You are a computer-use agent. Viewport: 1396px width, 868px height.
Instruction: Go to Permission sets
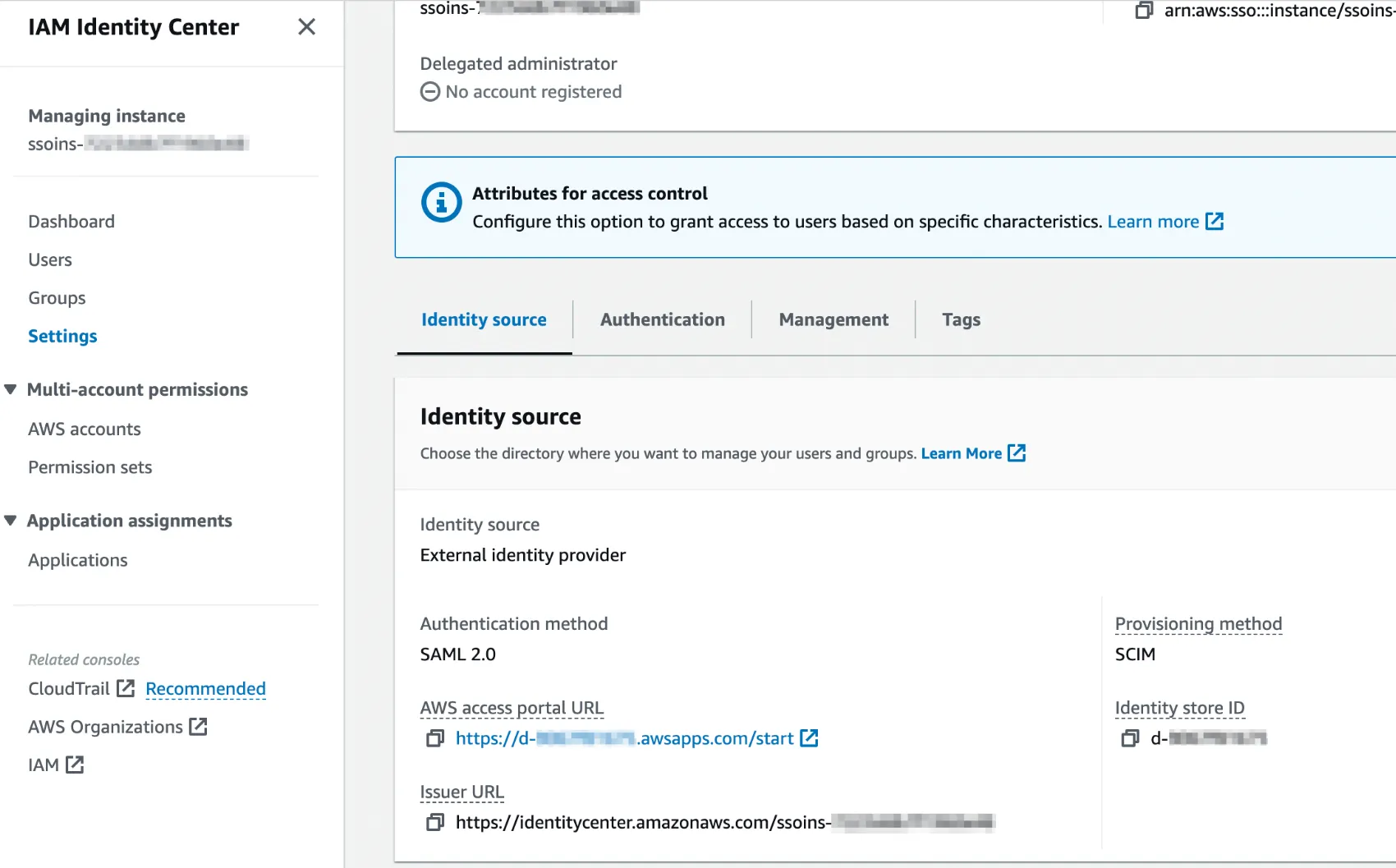pos(90,466)
